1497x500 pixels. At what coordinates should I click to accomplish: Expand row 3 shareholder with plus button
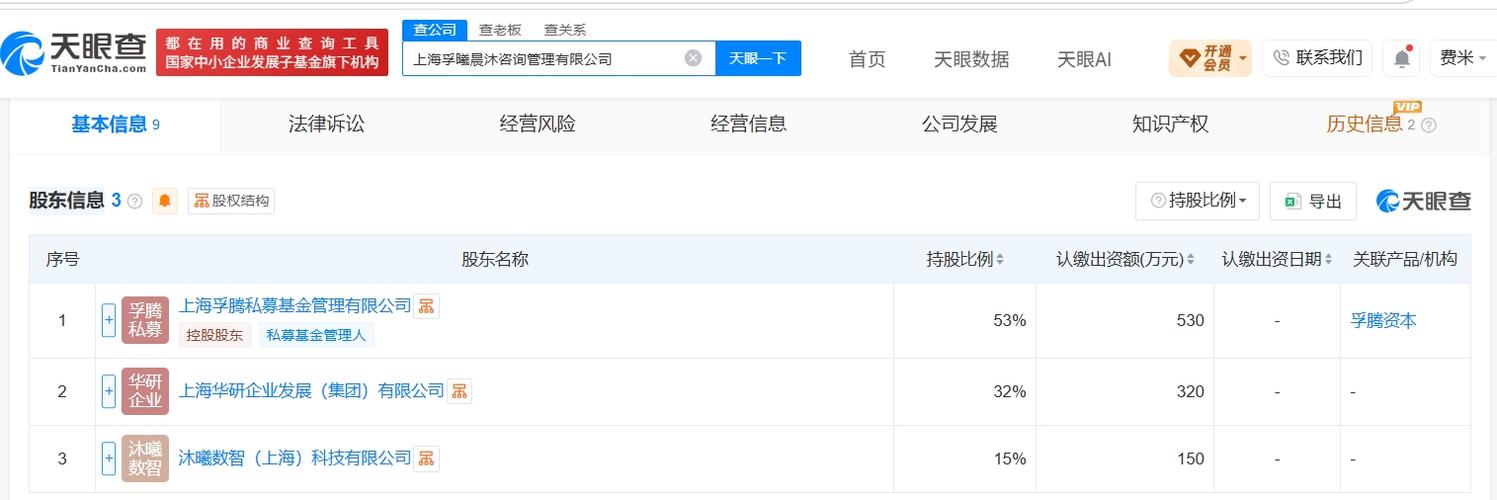(x=109, y=458)
